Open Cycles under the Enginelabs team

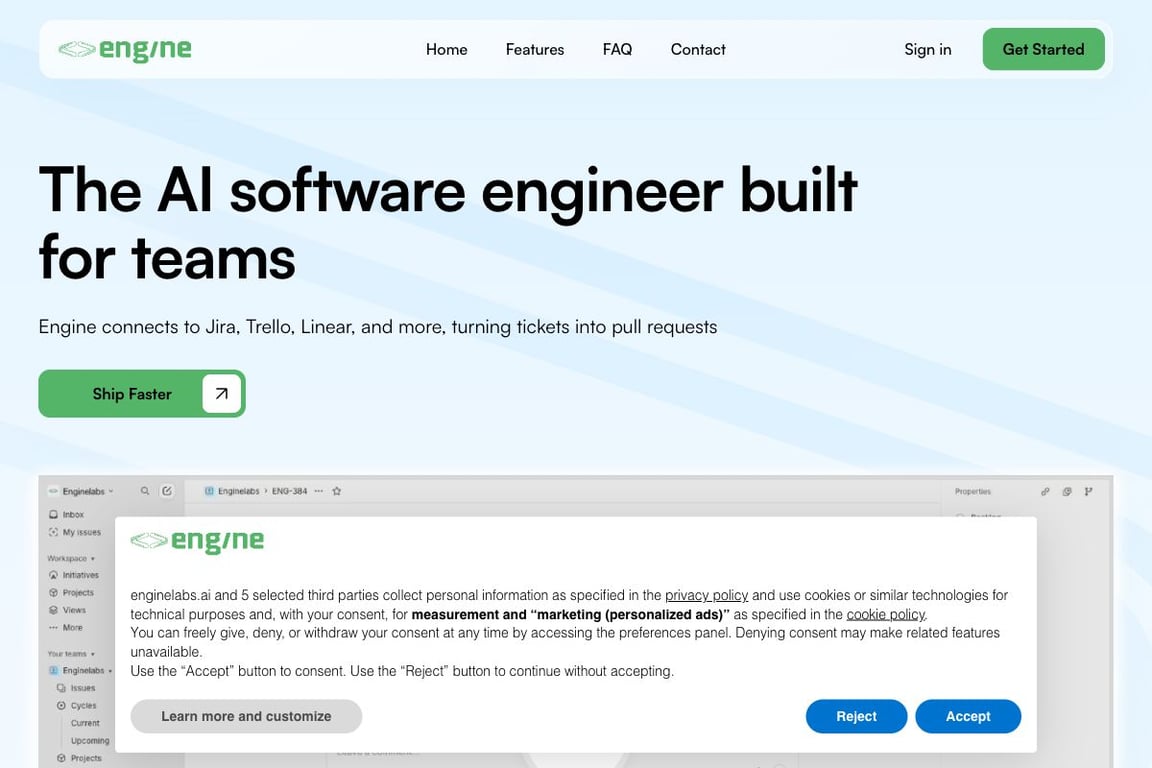[76, 706]
